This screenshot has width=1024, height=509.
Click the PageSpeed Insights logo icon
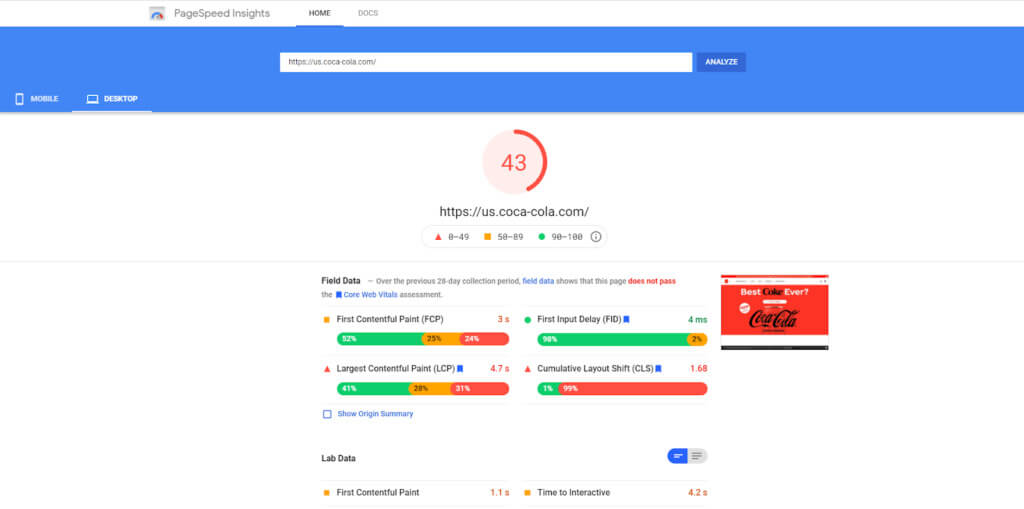coord(157,13)
